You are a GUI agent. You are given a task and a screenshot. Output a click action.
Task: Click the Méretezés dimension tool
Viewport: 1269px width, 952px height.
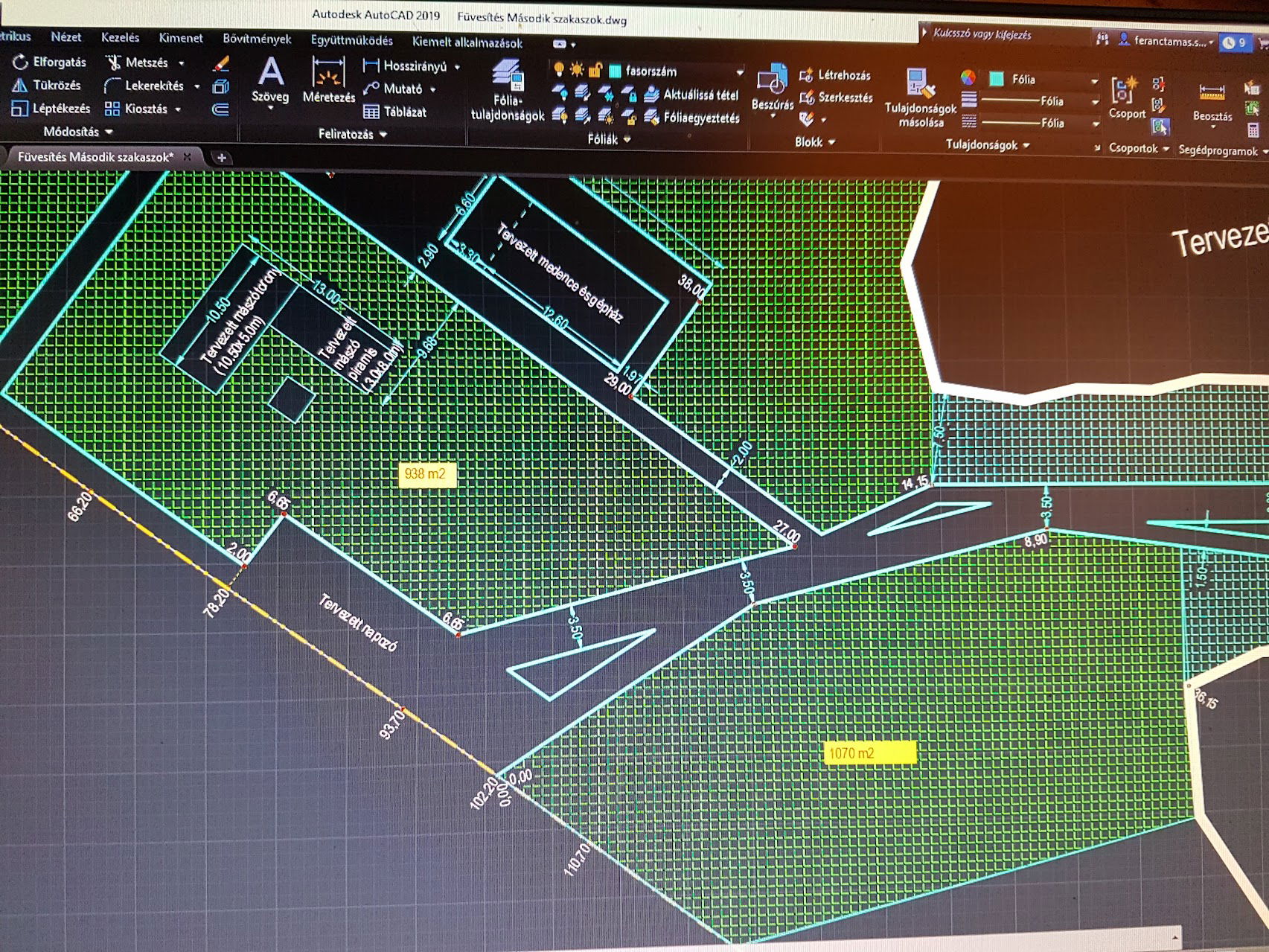(328, 80)
